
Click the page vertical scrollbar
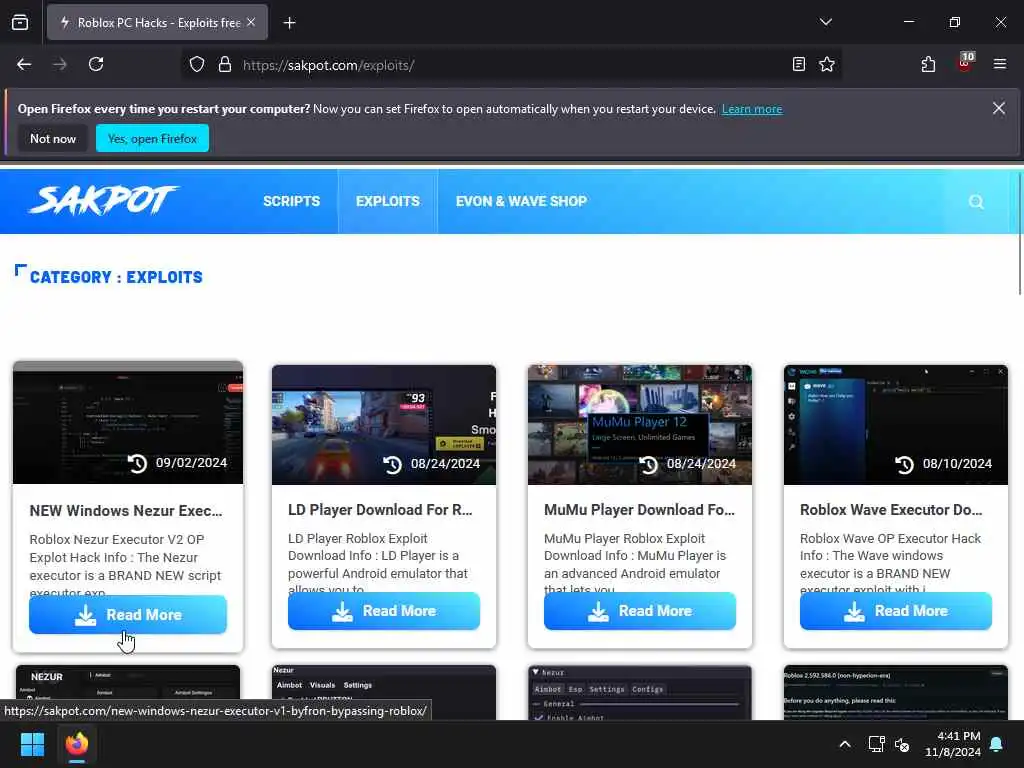coord(1019,233)
